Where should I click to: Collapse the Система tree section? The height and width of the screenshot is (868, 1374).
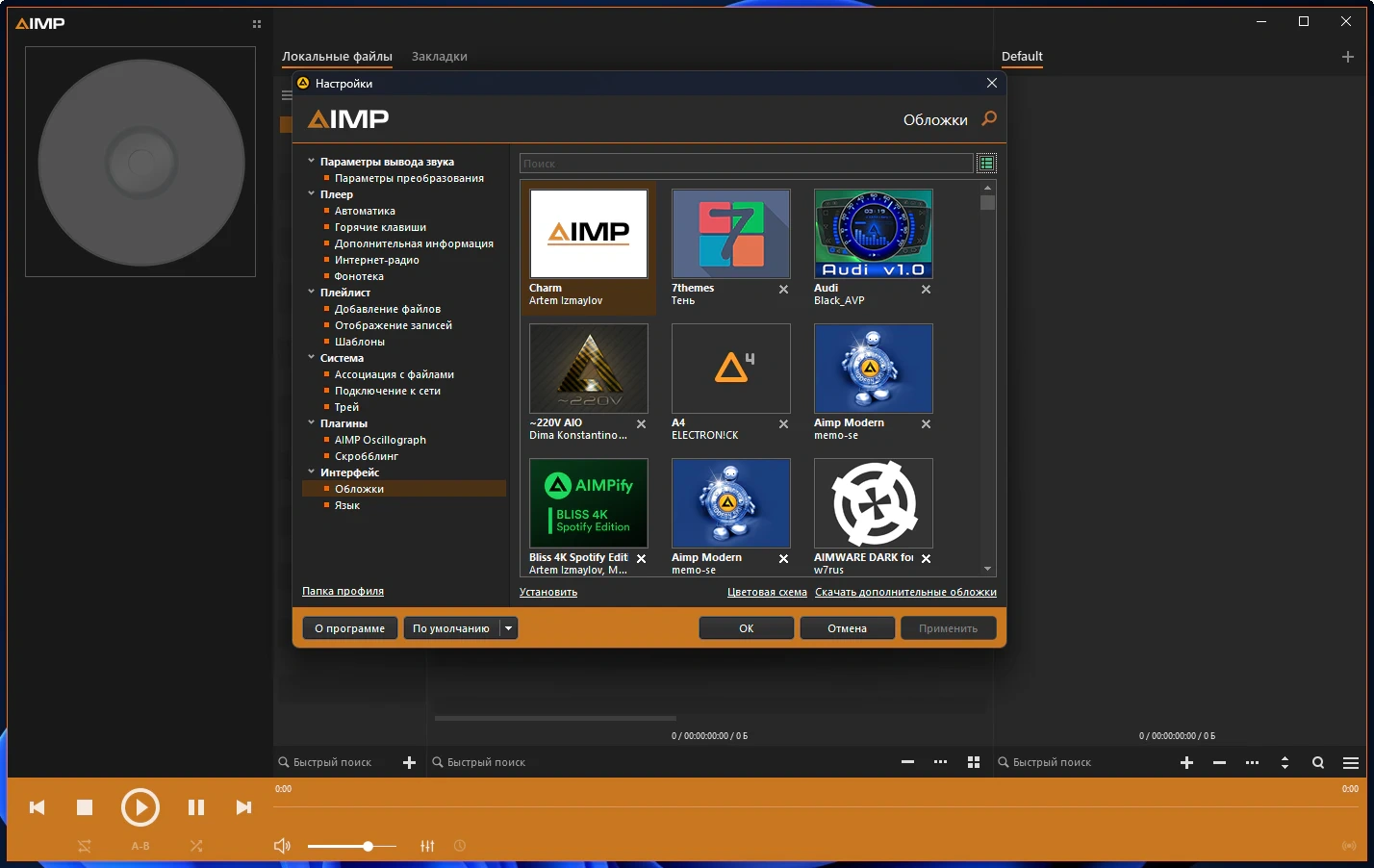point(311,358)
